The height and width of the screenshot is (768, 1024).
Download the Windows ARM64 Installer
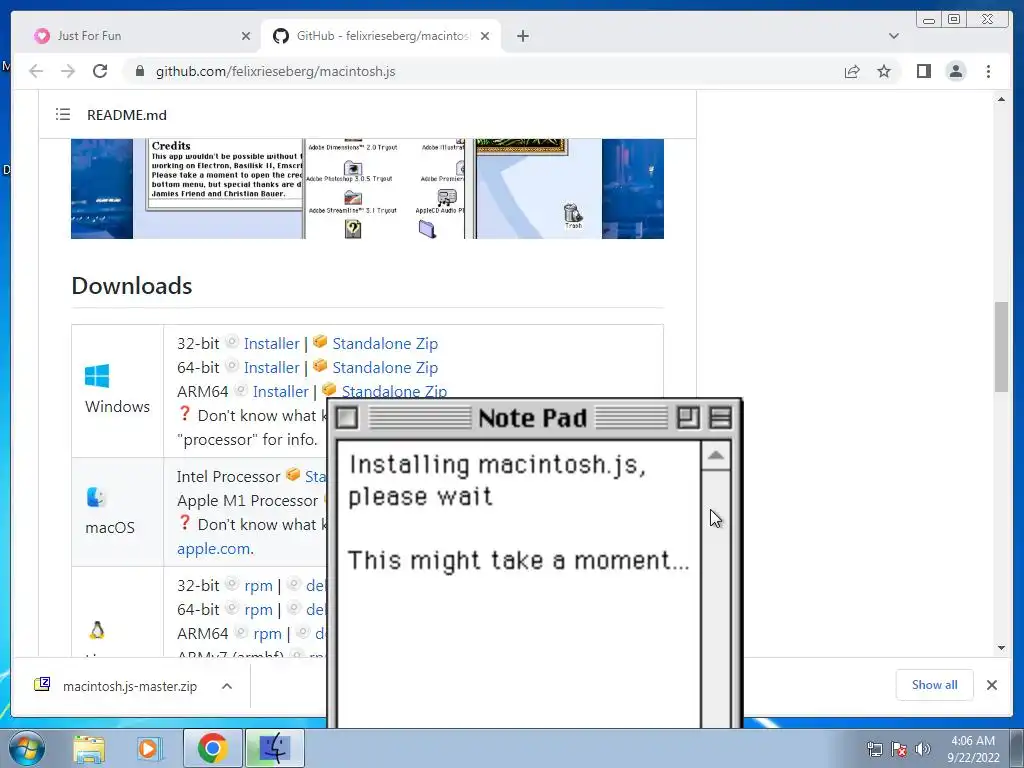[x=280, y=391]
